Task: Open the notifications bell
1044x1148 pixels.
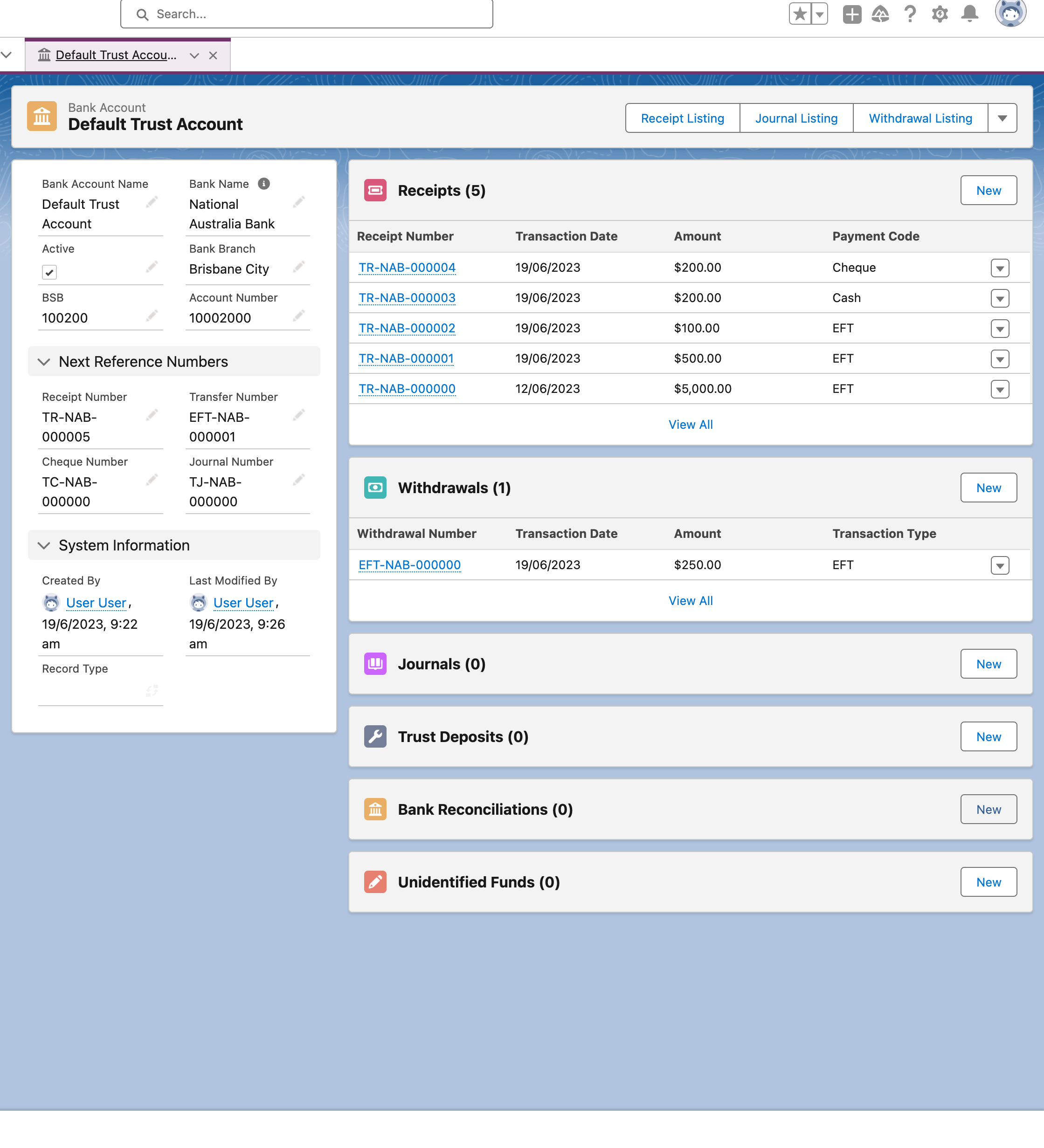Action: [x=969, y=14]
